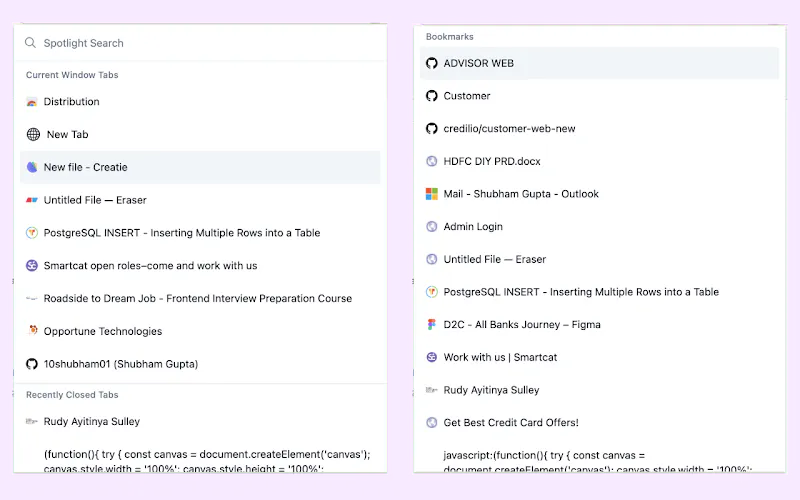800x500 pixels.
Task: Open D2C - All Banks Journey – Figma bookmark
Action: pos(599,324)
